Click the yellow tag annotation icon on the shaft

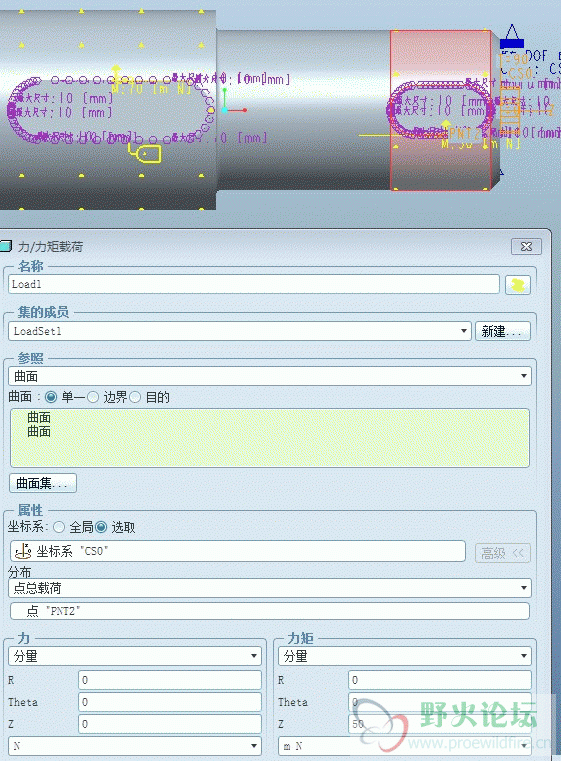tap(145, 153)
